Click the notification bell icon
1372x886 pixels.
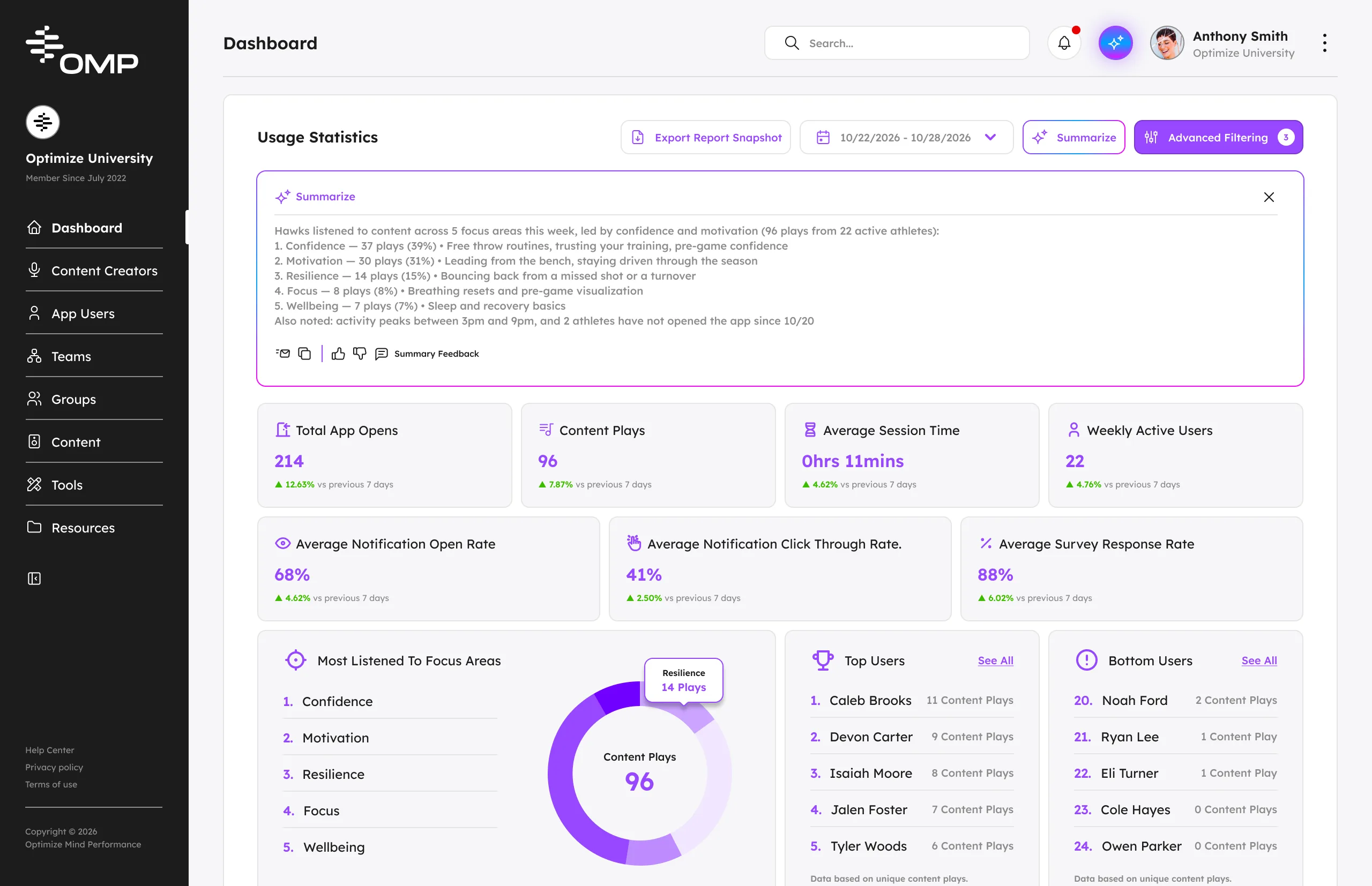[x=1064, y=42]
